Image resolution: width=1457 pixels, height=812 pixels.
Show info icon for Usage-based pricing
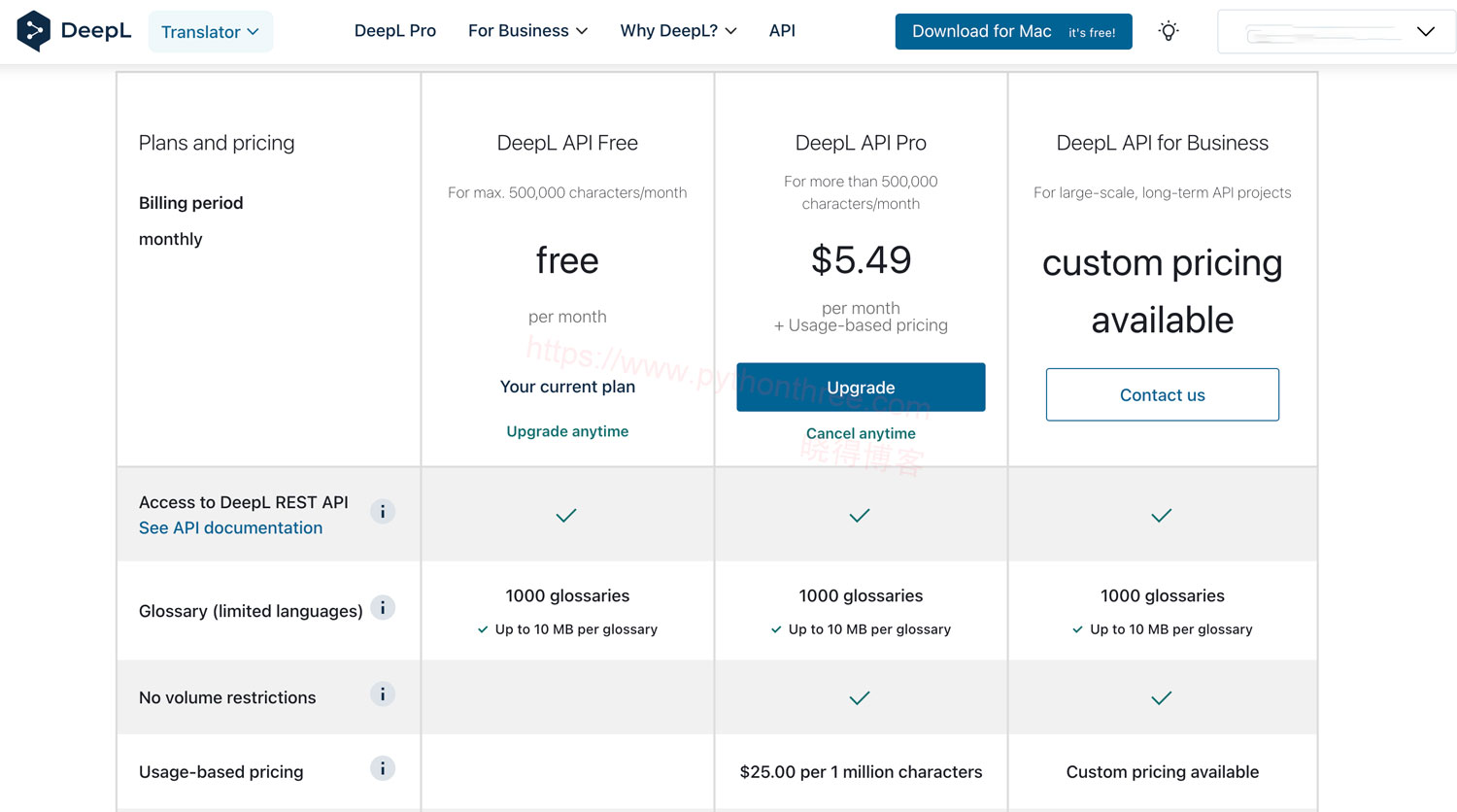pos(383,769)
